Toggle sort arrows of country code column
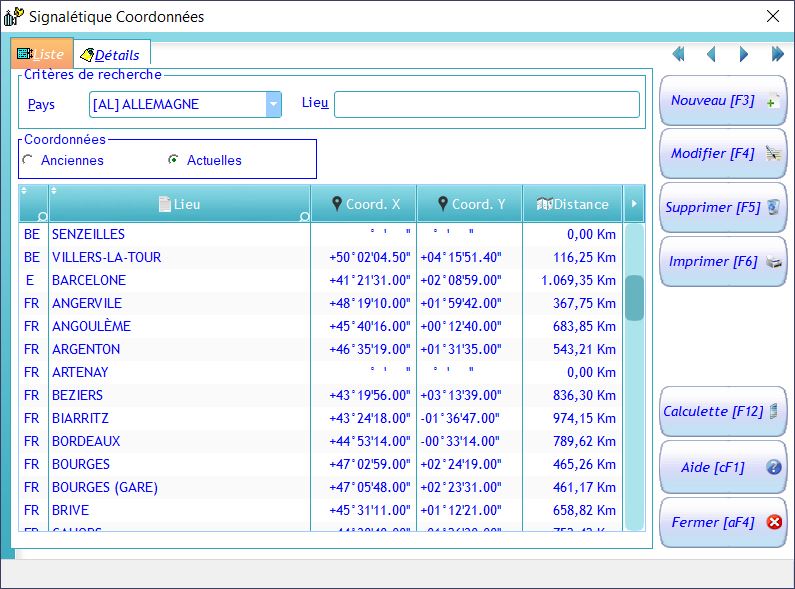 coord(24,191)
